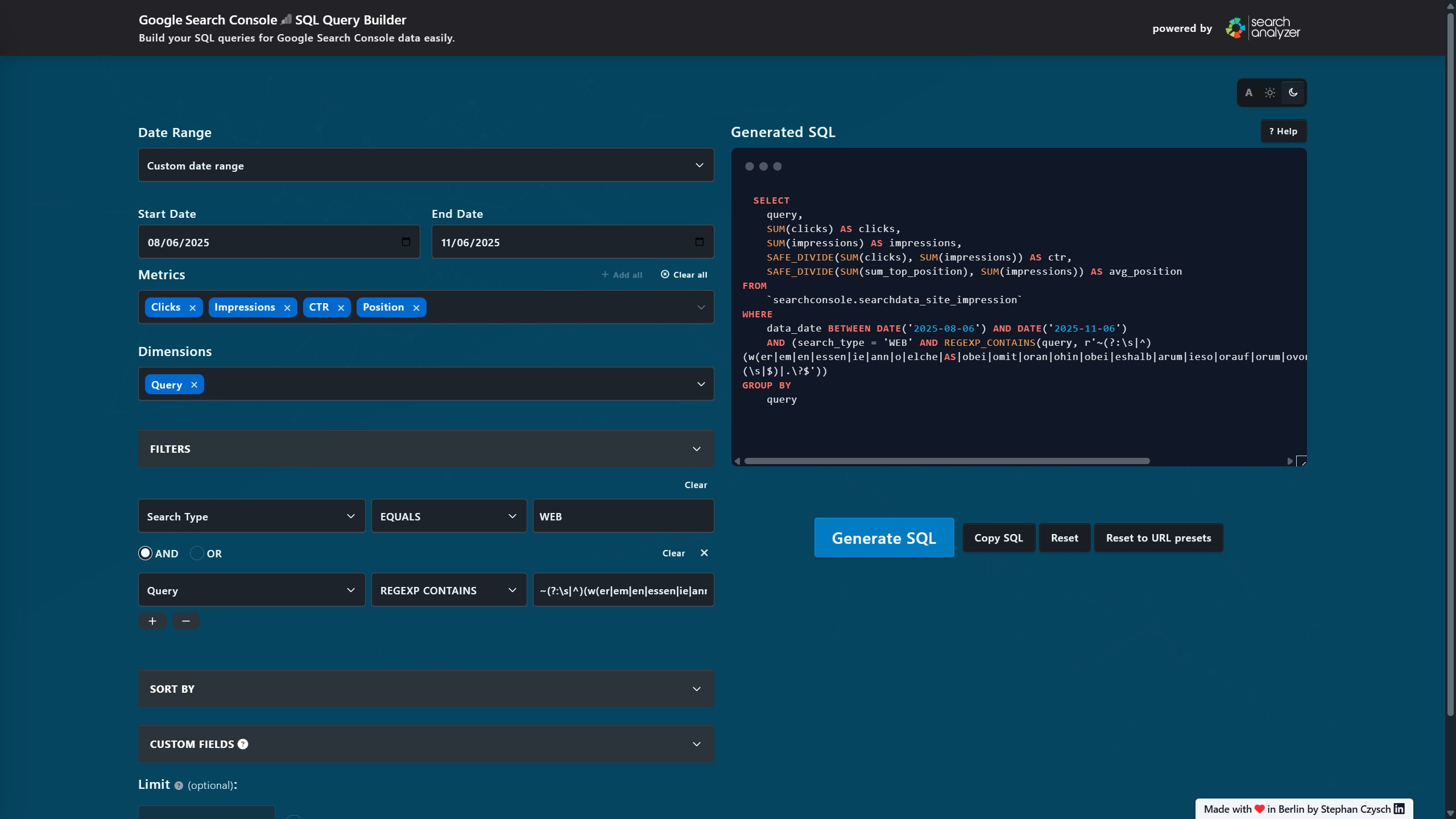Open REGEXP CONTAINS operator dropdown
Screen dimensions: 1456x819
(448, 590)
